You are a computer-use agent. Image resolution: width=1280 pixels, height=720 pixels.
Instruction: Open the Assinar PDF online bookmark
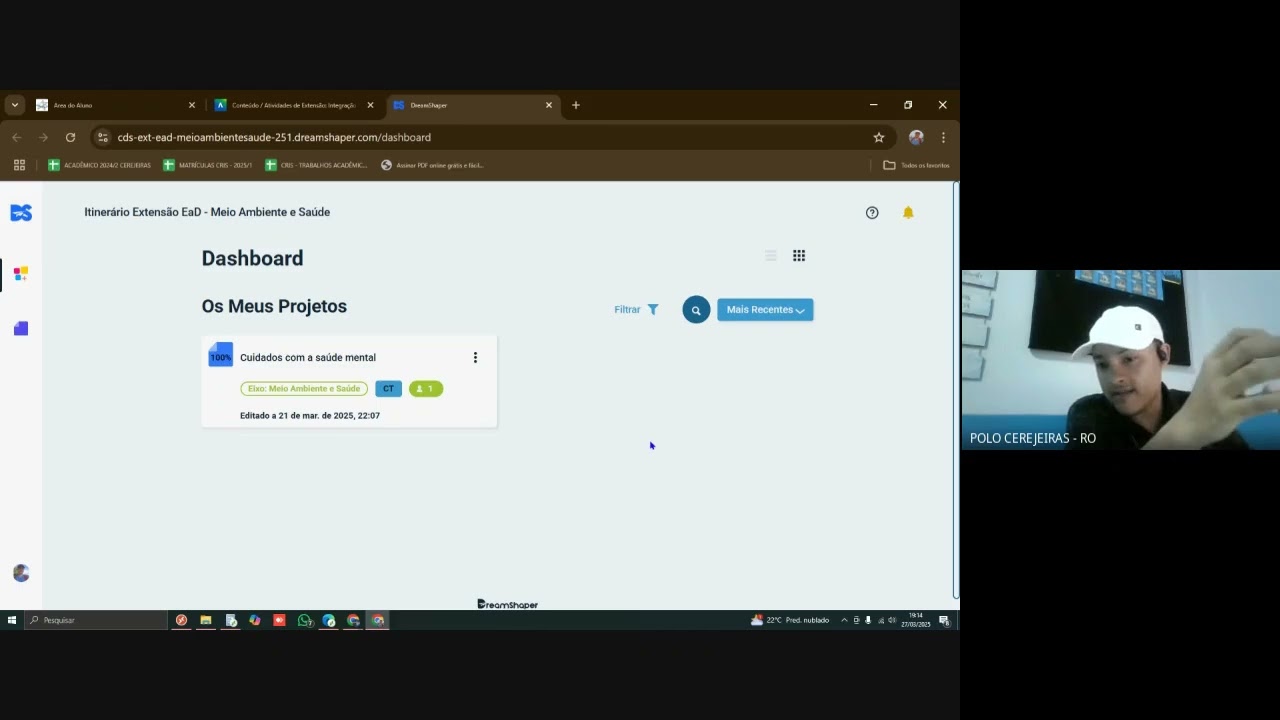(x=432, y=165)
